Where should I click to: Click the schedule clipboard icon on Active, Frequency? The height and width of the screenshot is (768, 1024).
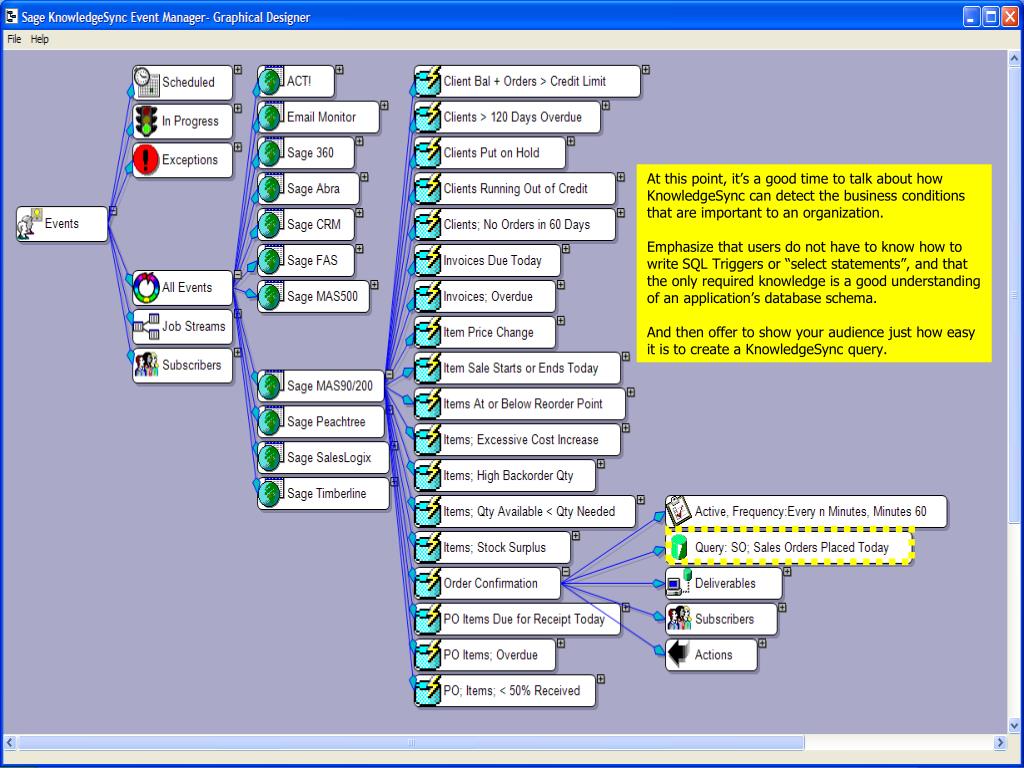[679, 511]
